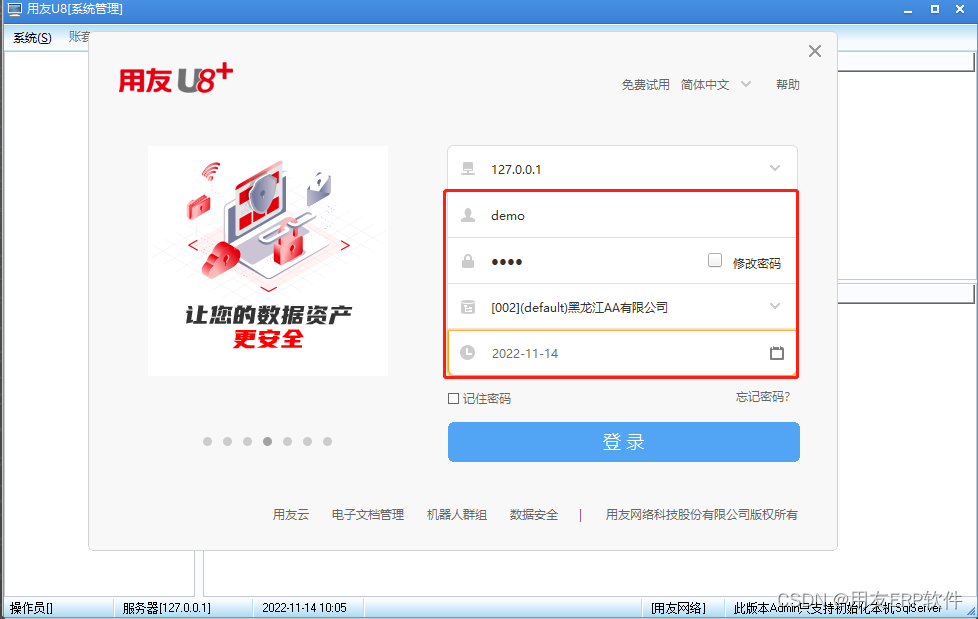Select the seventh carousel dot indicator
This screenshot has height=619, width=978.
(x=327, y=442)
